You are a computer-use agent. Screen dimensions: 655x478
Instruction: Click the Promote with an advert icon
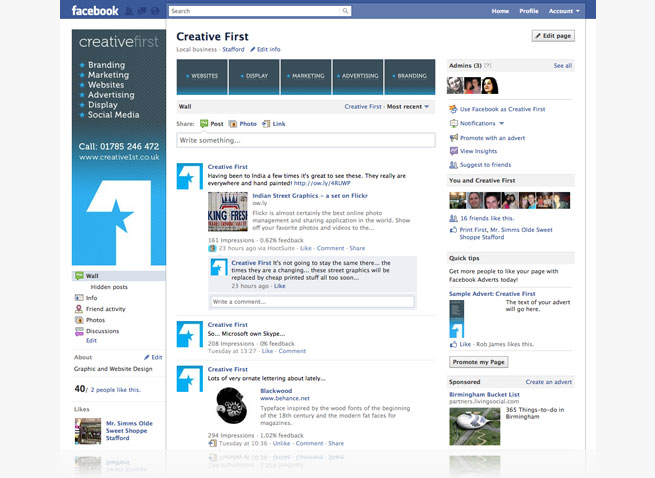click(454, 138)
